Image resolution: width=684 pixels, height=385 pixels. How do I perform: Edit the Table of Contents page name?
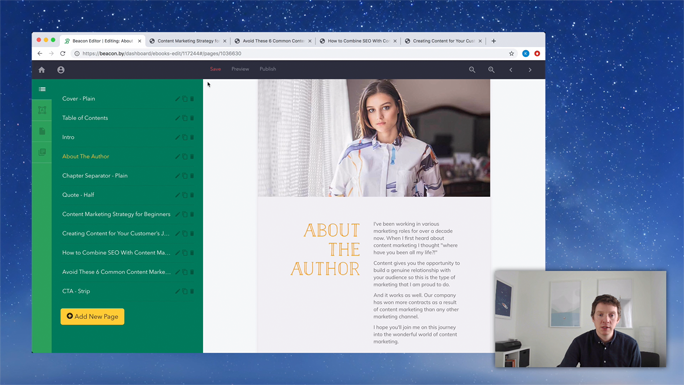(x=178, y=118)
